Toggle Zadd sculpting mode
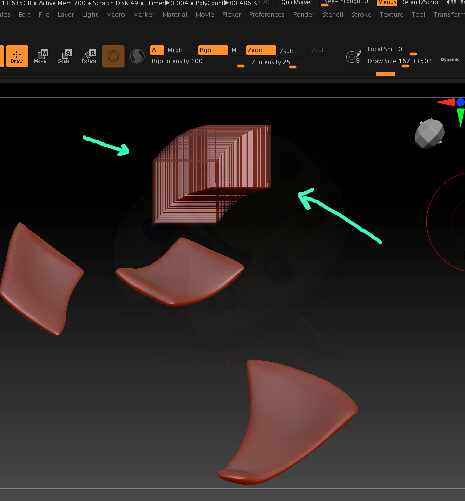465x501 pixels. (x=261, y=50)
